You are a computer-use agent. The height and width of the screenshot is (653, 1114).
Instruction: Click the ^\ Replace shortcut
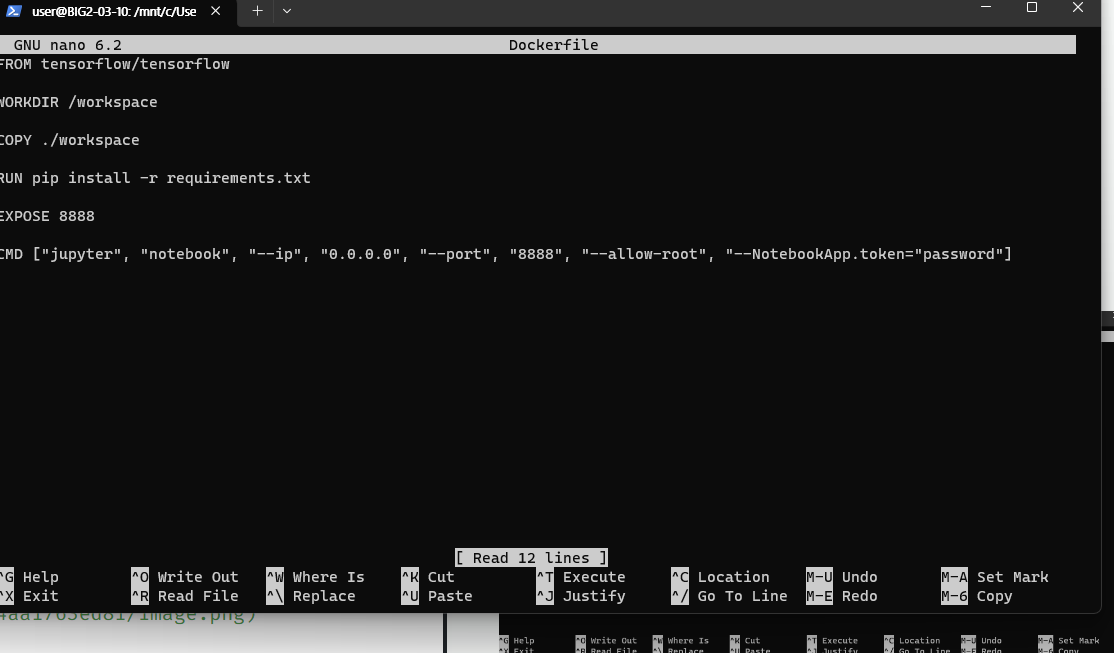tap(310, 596)
